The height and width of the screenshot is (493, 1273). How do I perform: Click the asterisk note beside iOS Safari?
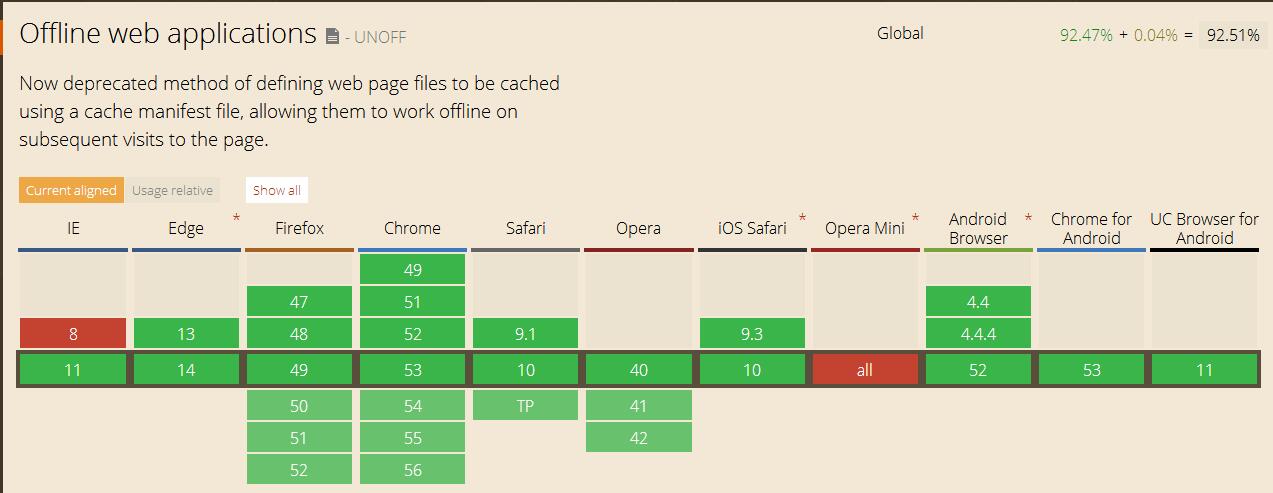pos(802,217)
